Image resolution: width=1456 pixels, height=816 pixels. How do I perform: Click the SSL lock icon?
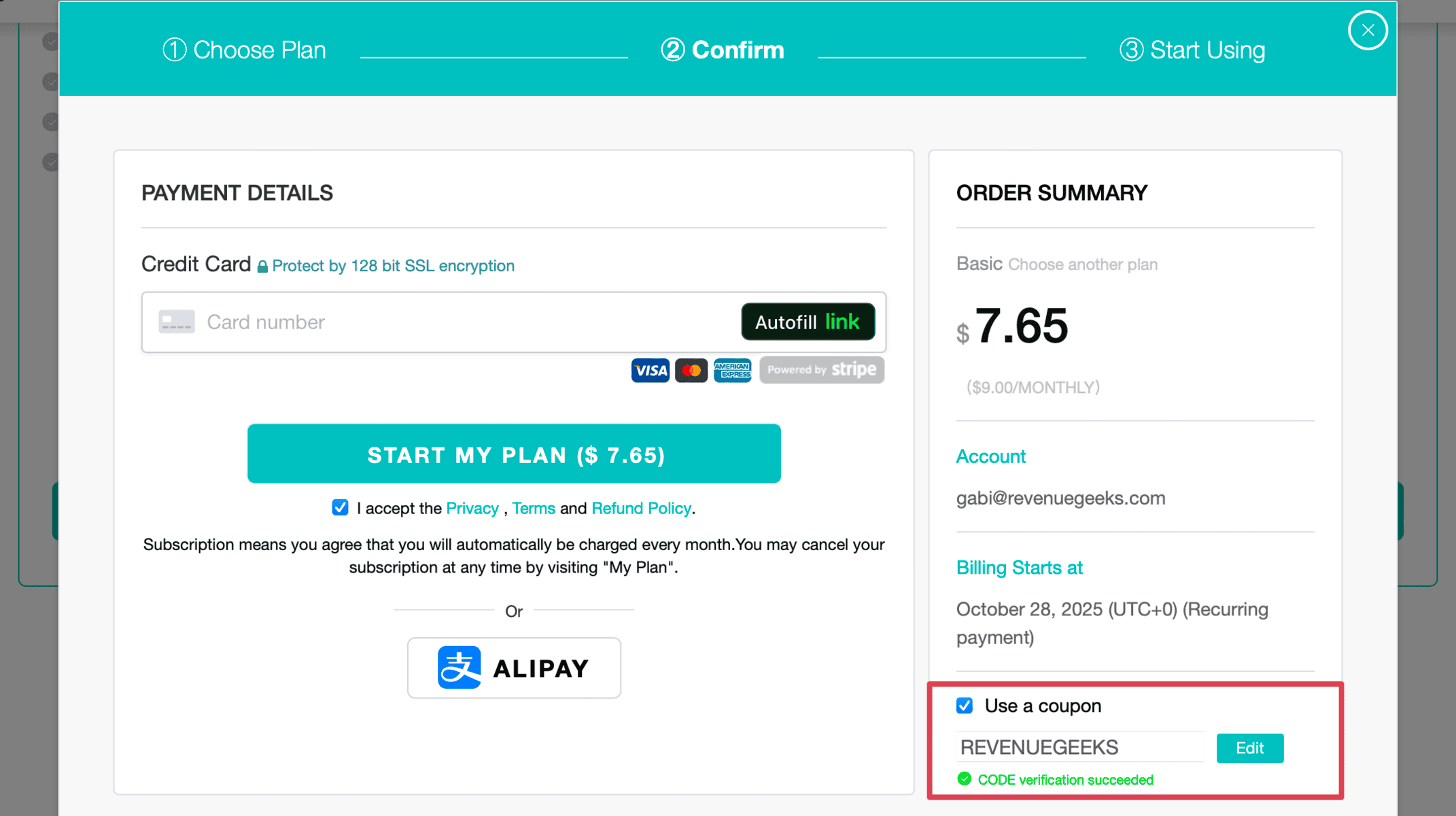(x=262, y=267)
